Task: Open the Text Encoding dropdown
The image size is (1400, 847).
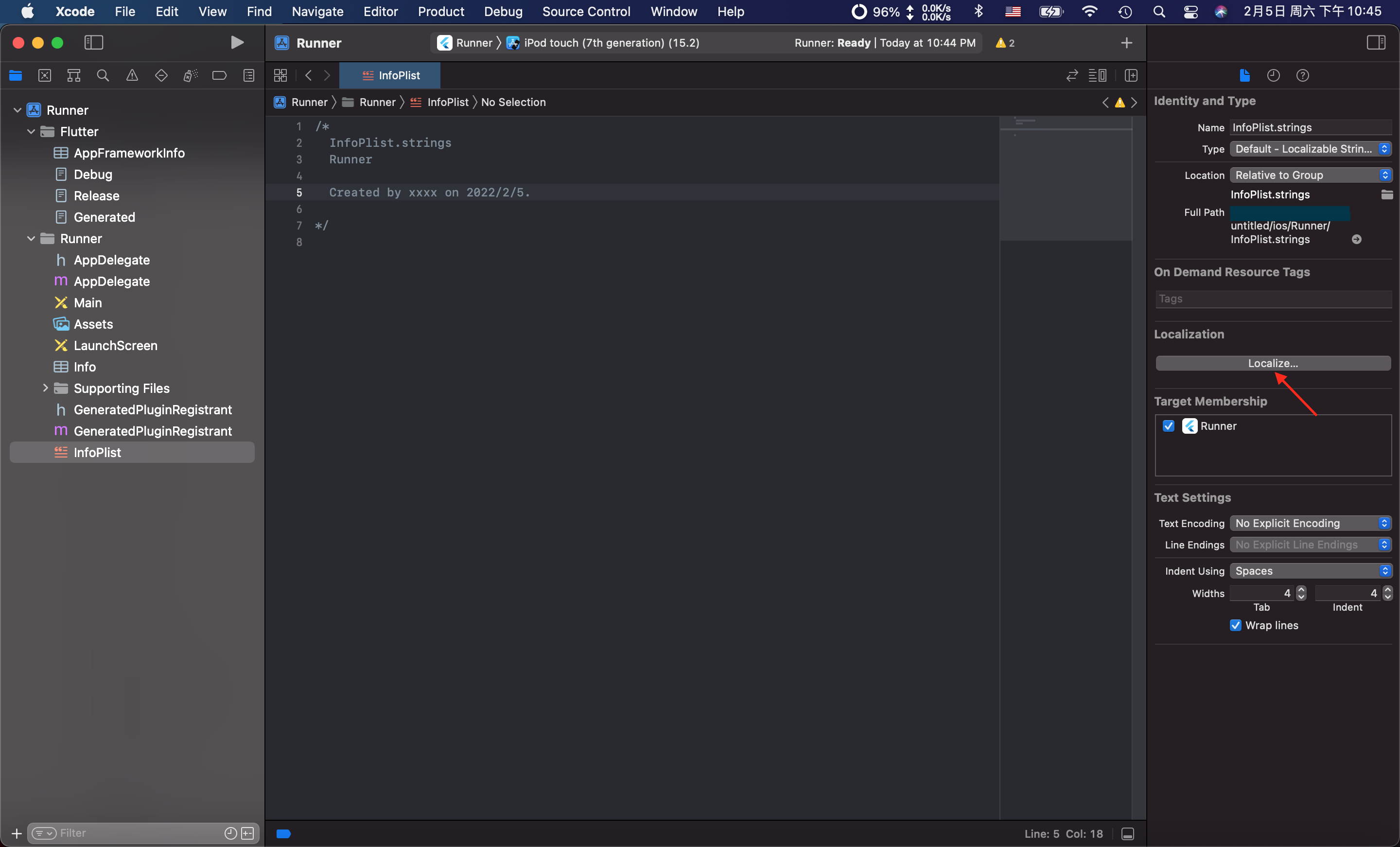Action: (x=1311, y=523)
